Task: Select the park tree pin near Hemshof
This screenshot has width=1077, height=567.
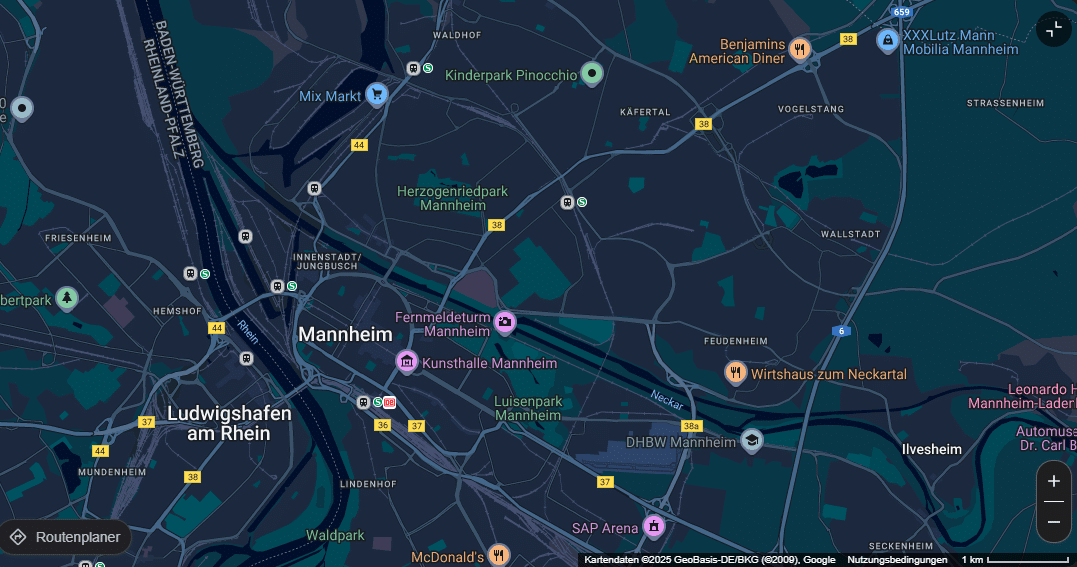Action: 67,298
